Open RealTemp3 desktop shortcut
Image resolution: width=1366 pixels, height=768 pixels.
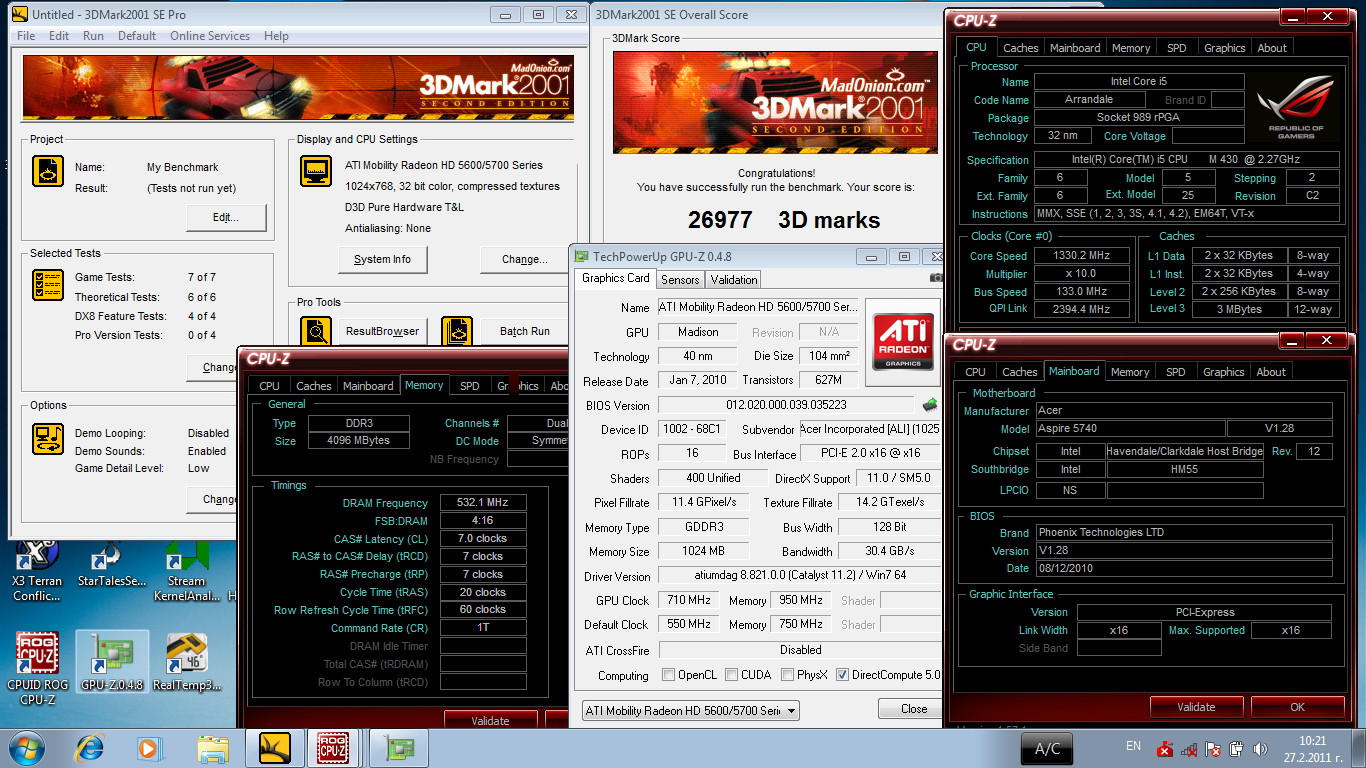click(x=187, y=662)
